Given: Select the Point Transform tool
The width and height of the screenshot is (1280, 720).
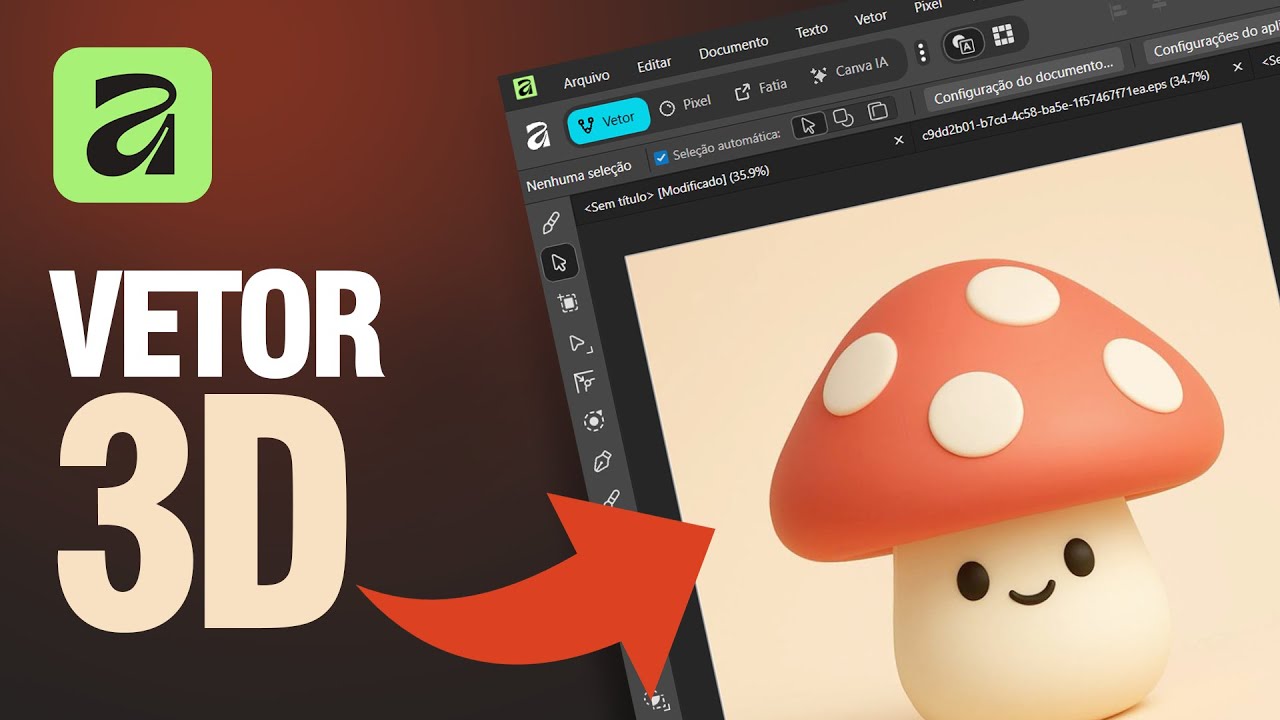Looking at the screenshot, I should (584, 381).
